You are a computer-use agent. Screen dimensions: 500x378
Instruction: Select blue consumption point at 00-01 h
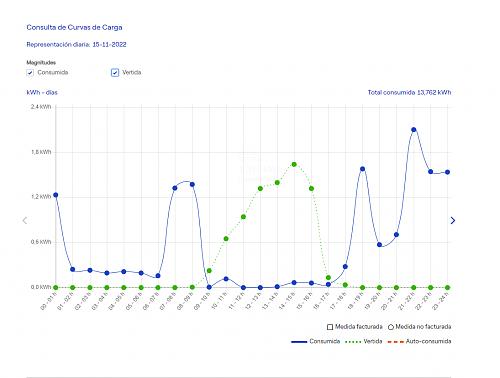[x=56, y=195]
